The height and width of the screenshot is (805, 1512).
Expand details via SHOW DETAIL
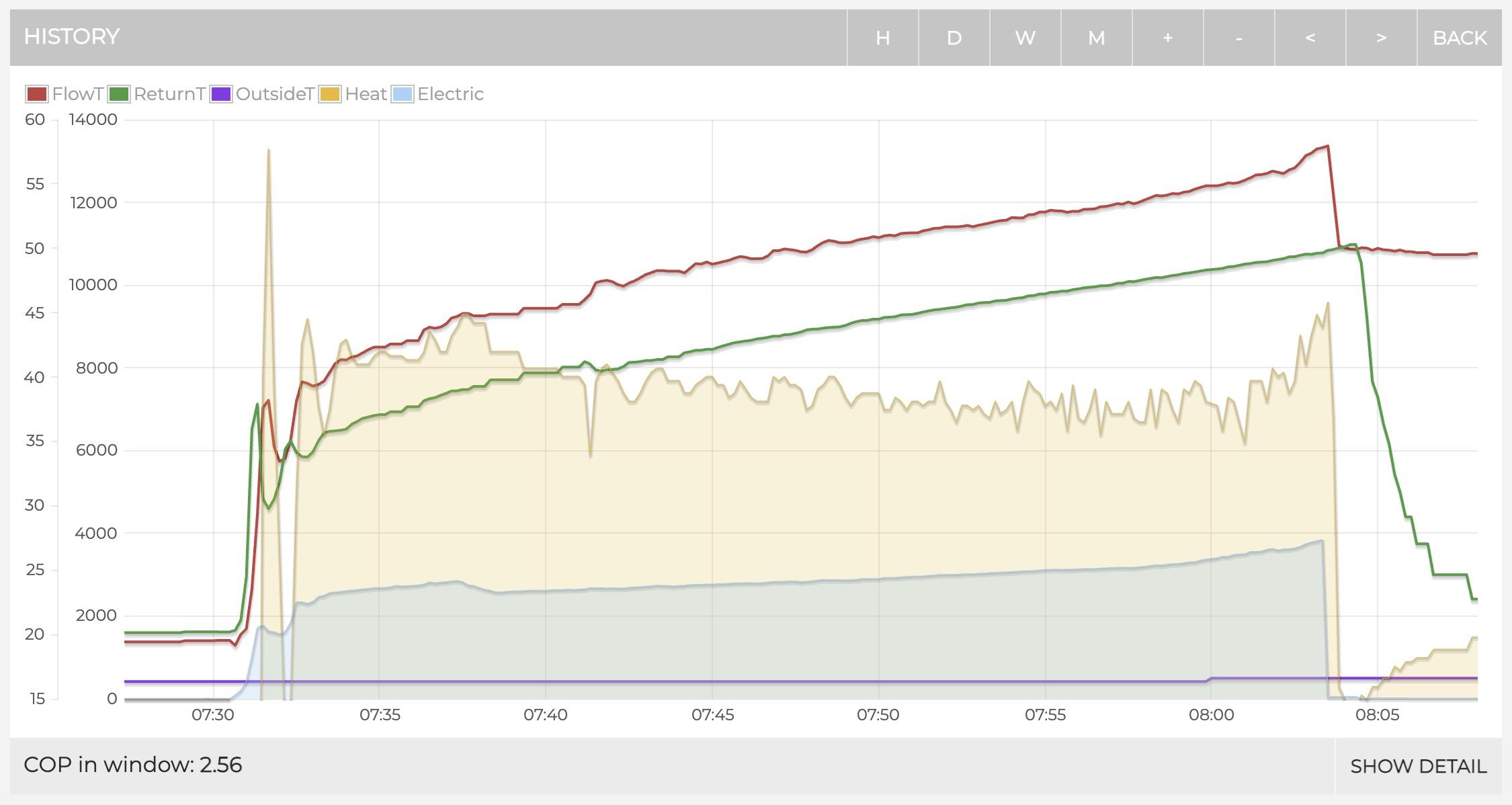tap(1418, 766)
